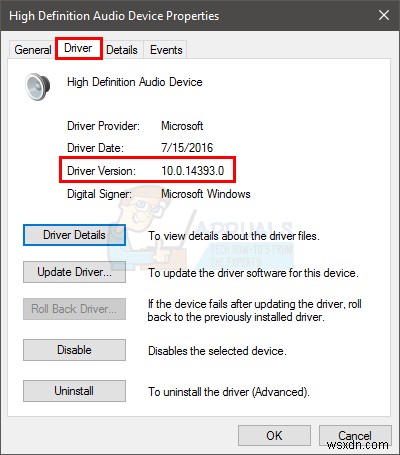Click the 'Driver Date:' label

pos(95,148)
